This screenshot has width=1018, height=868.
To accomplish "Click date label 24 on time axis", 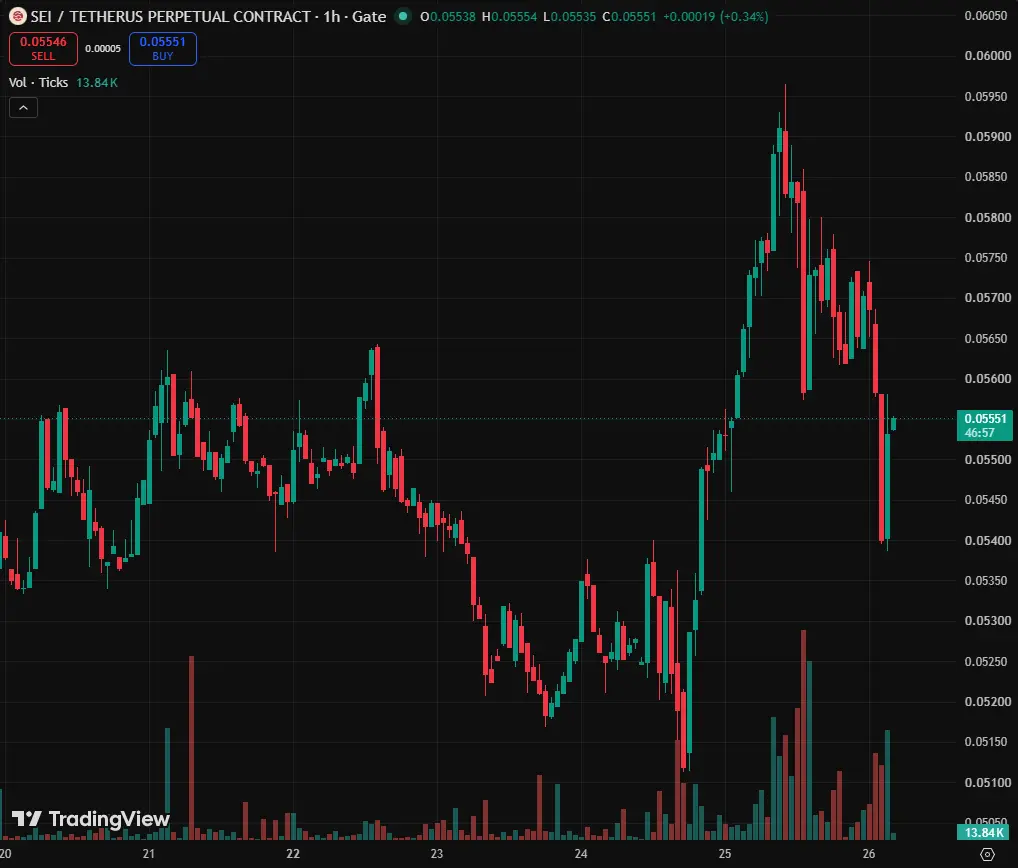I will click(x=581, y=854).
